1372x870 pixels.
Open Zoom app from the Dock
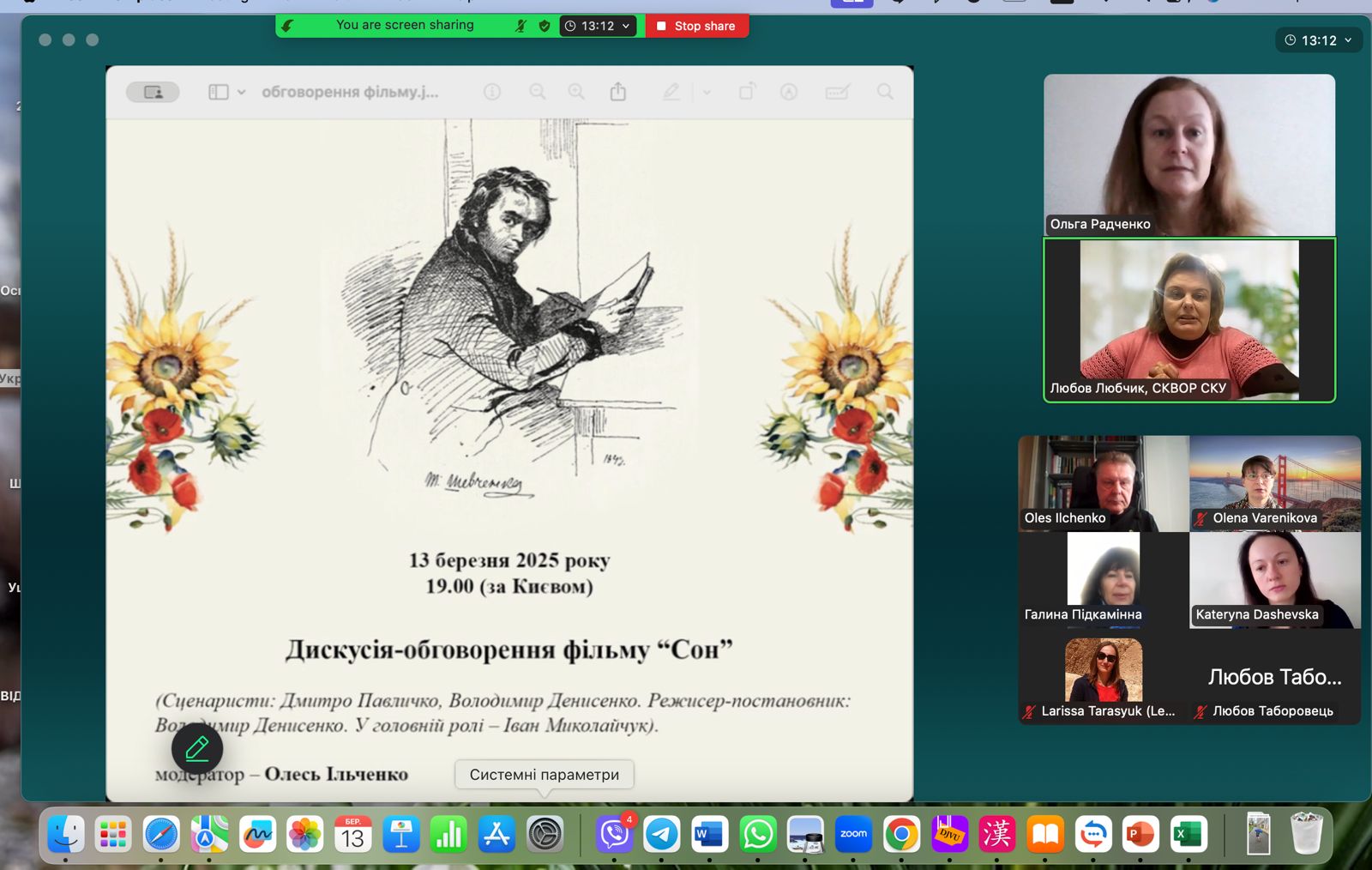(x=854, y=834)
